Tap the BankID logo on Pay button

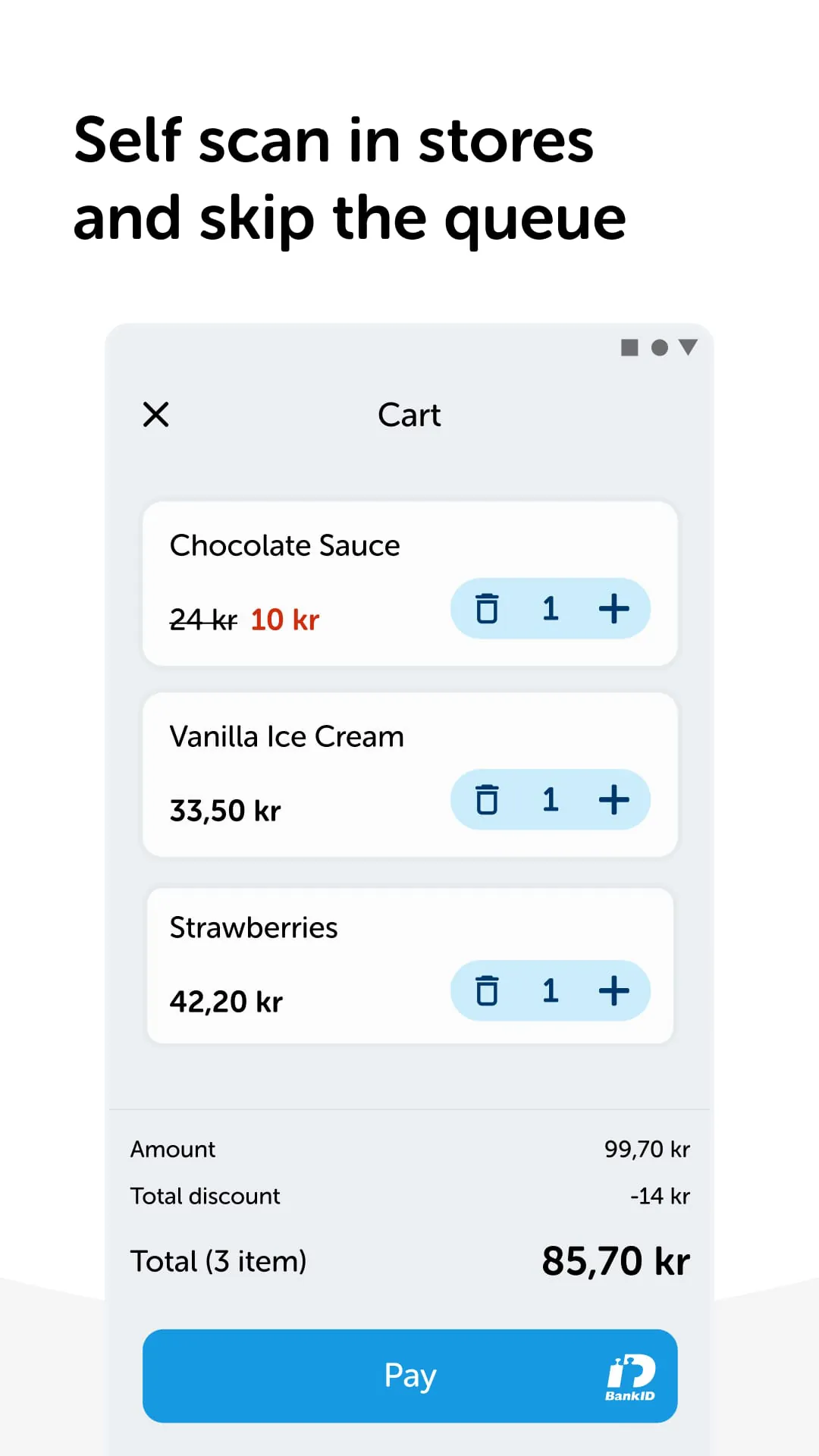pyautogui.click(x=630, y=1377)
